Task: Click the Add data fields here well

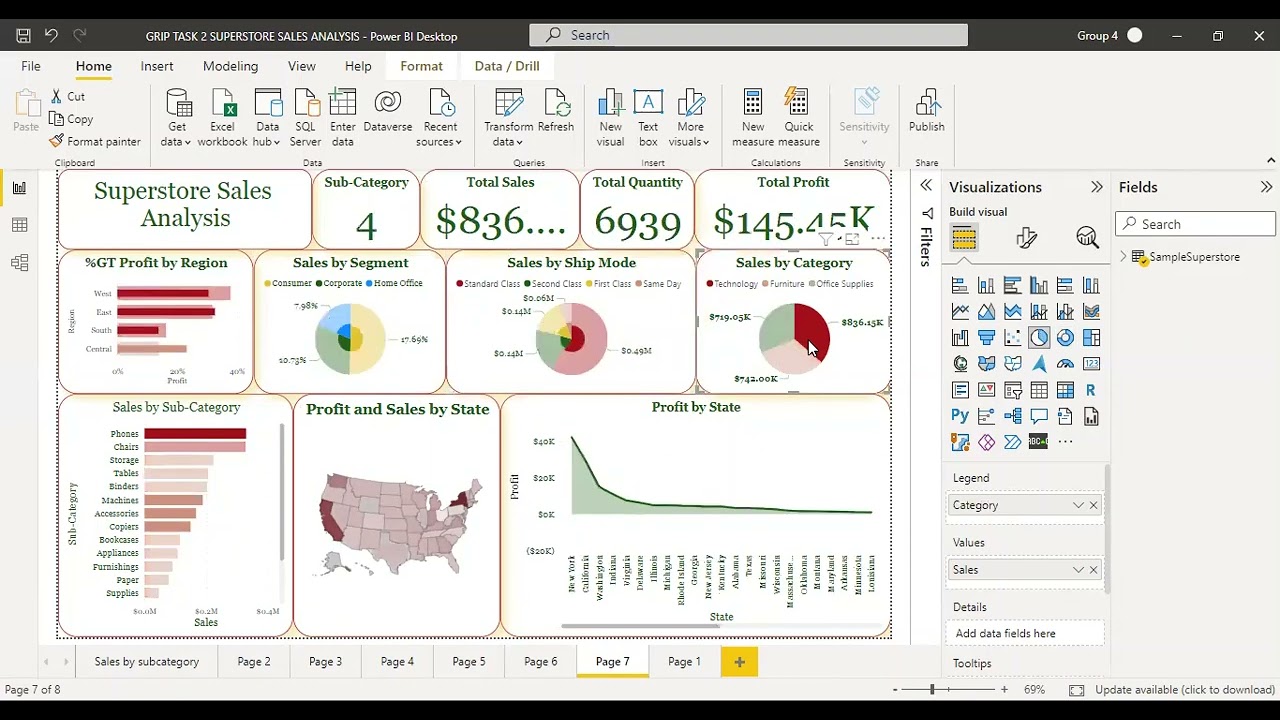Action: 1026,633
